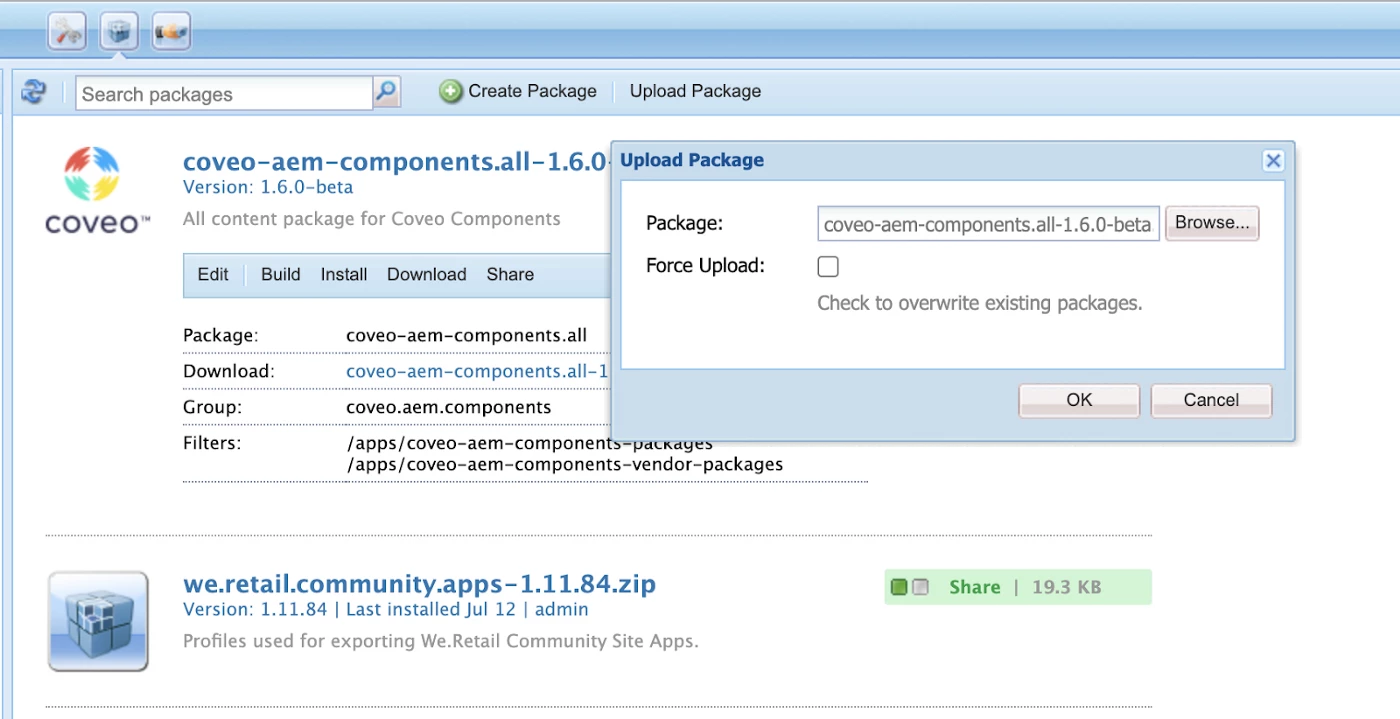Cancel the package upload
This screenshot has height=719, width=1400.
click(x=1211, y=400)
